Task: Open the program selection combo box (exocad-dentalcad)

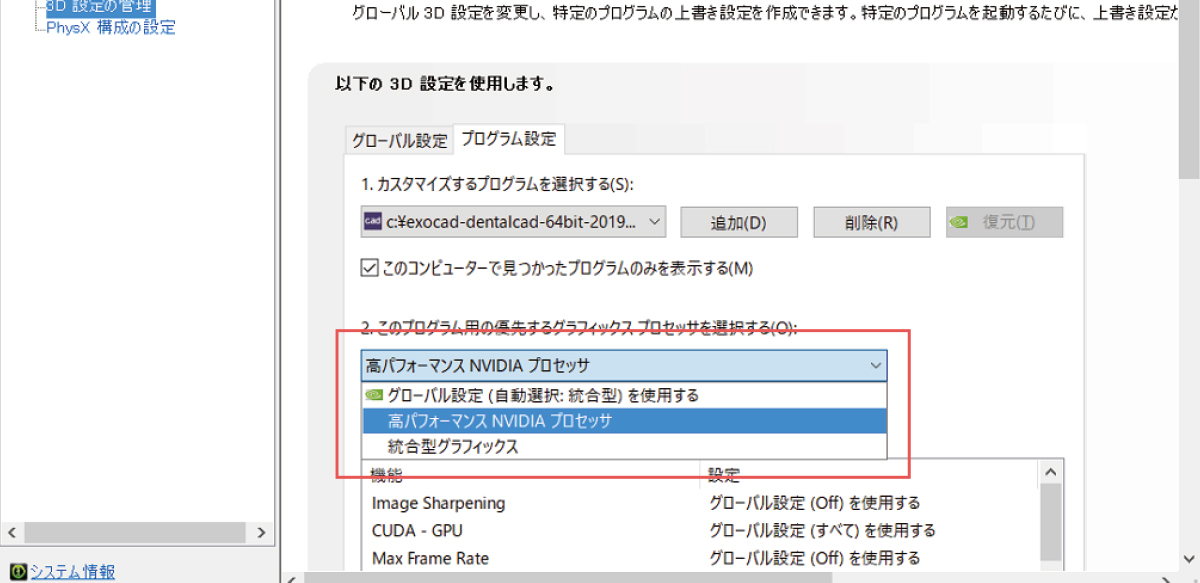Action: click(x=513, y=222)
